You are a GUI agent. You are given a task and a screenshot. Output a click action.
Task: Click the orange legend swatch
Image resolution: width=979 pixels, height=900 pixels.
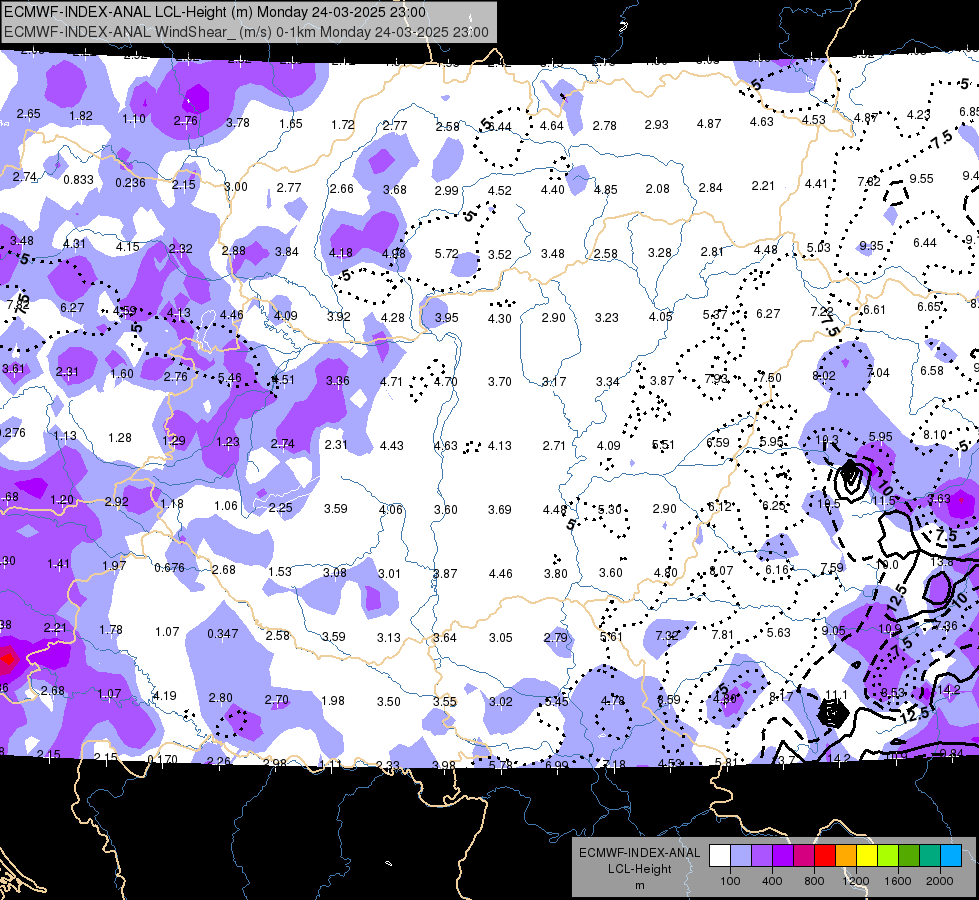[846, 856]
